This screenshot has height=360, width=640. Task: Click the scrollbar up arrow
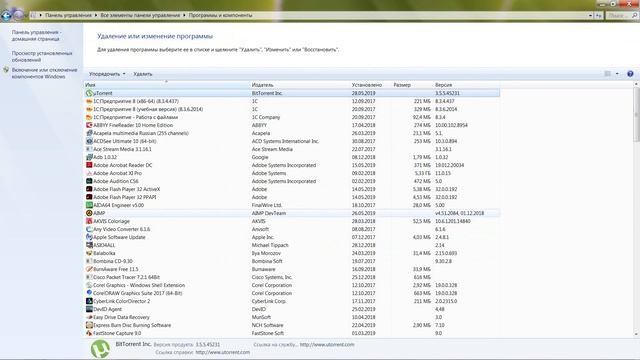[x=636, y=84]
